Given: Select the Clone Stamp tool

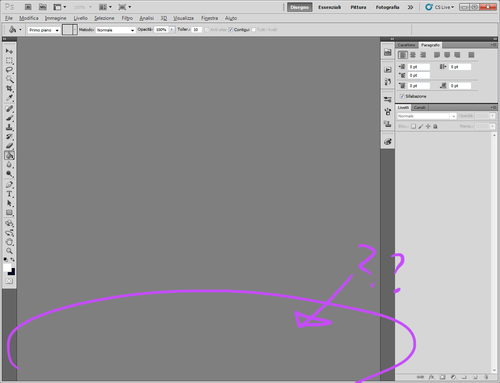Looking at the screenshot, I should point(9,127).
